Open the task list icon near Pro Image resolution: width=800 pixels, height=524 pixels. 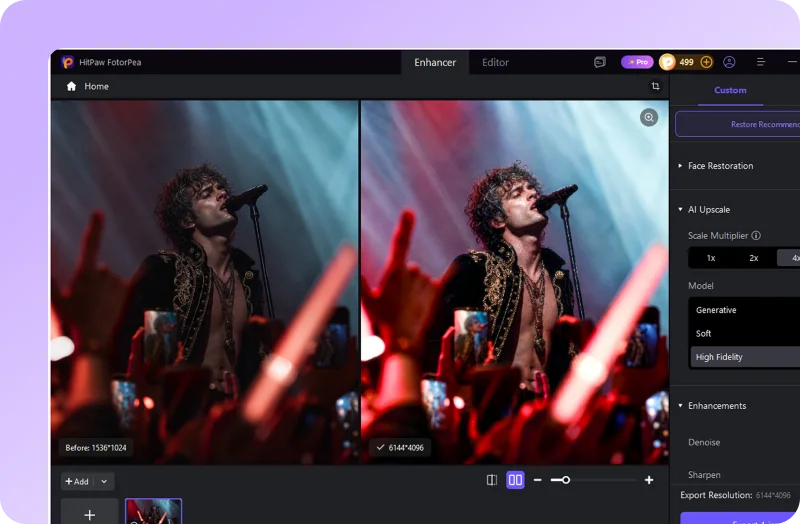(x=600, y=62)
